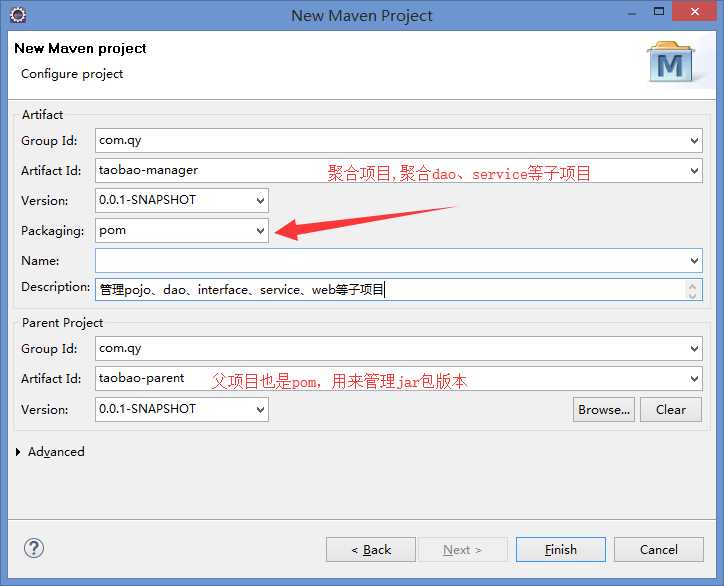Go to previous page with Back button

pos(371,550)
